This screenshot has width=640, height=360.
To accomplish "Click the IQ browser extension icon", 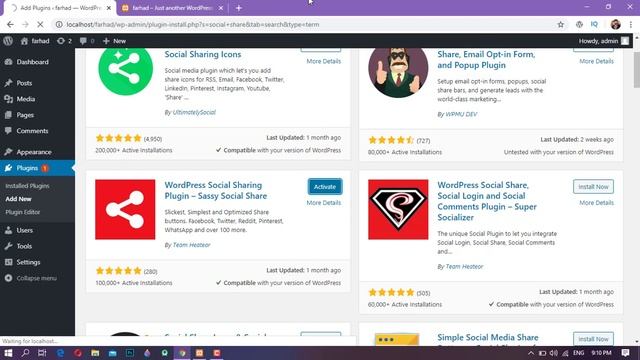I will tap(594, 24).
